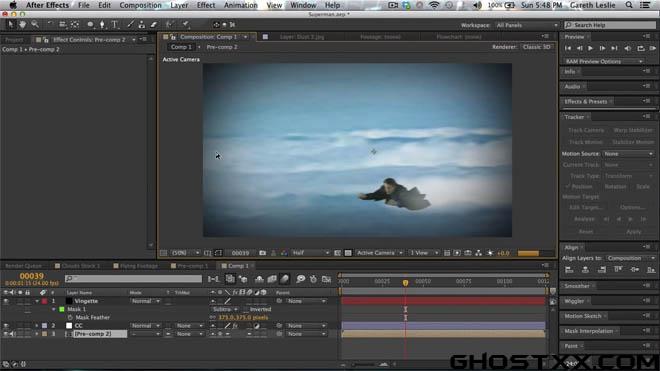Select the Brush tool

[130, 24]
